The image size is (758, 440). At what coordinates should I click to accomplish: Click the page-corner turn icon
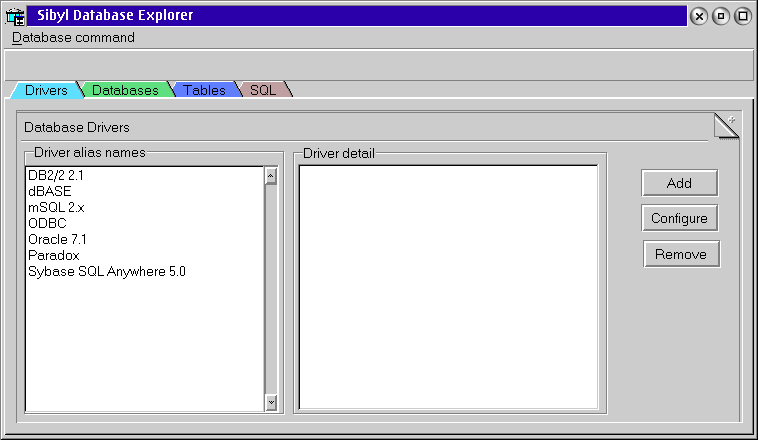pyautogui.click(x=726, y=126)
